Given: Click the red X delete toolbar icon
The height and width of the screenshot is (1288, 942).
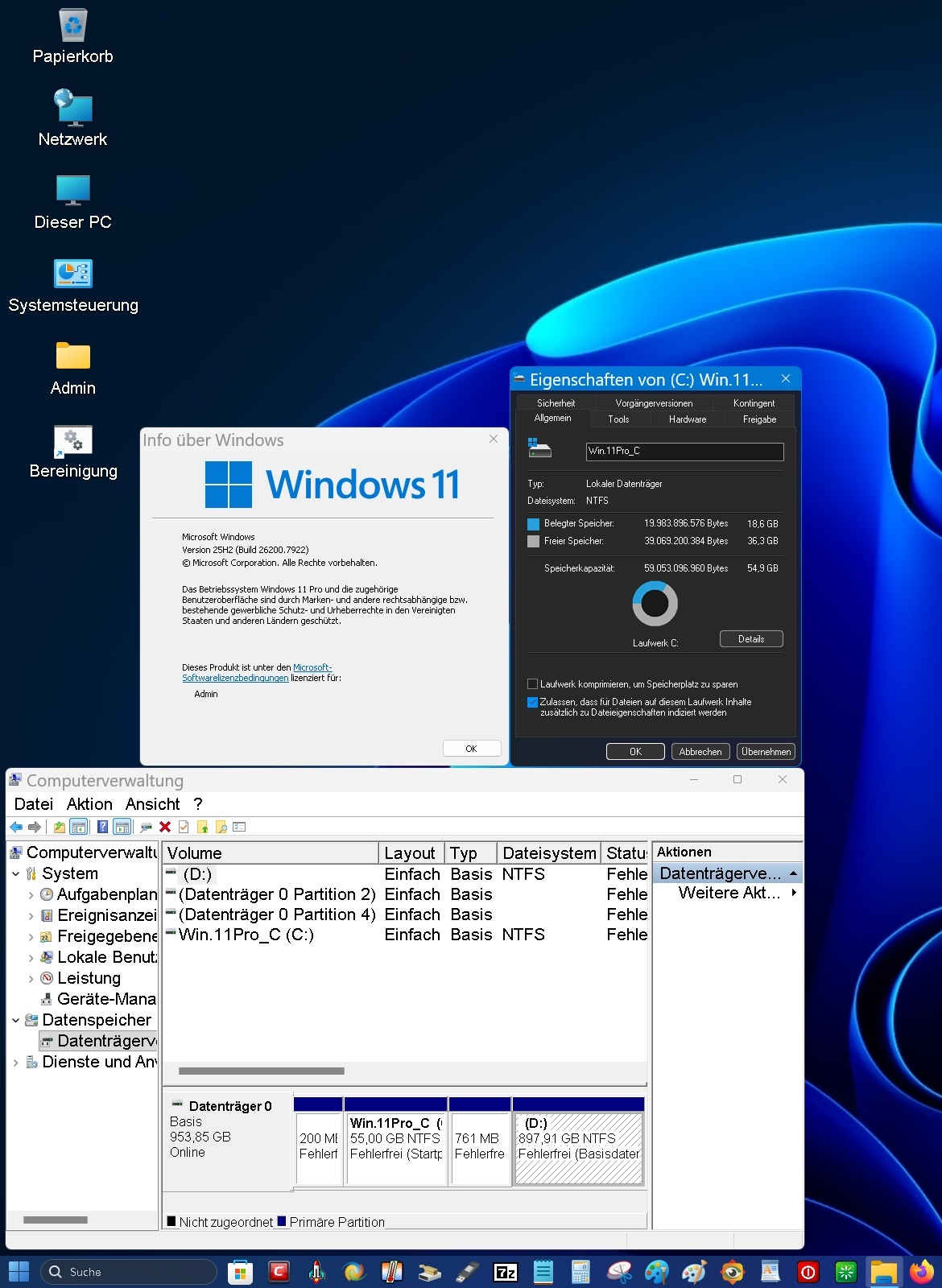Looking at the screenshot, I should pyautogui.click(x=165, y=827).
